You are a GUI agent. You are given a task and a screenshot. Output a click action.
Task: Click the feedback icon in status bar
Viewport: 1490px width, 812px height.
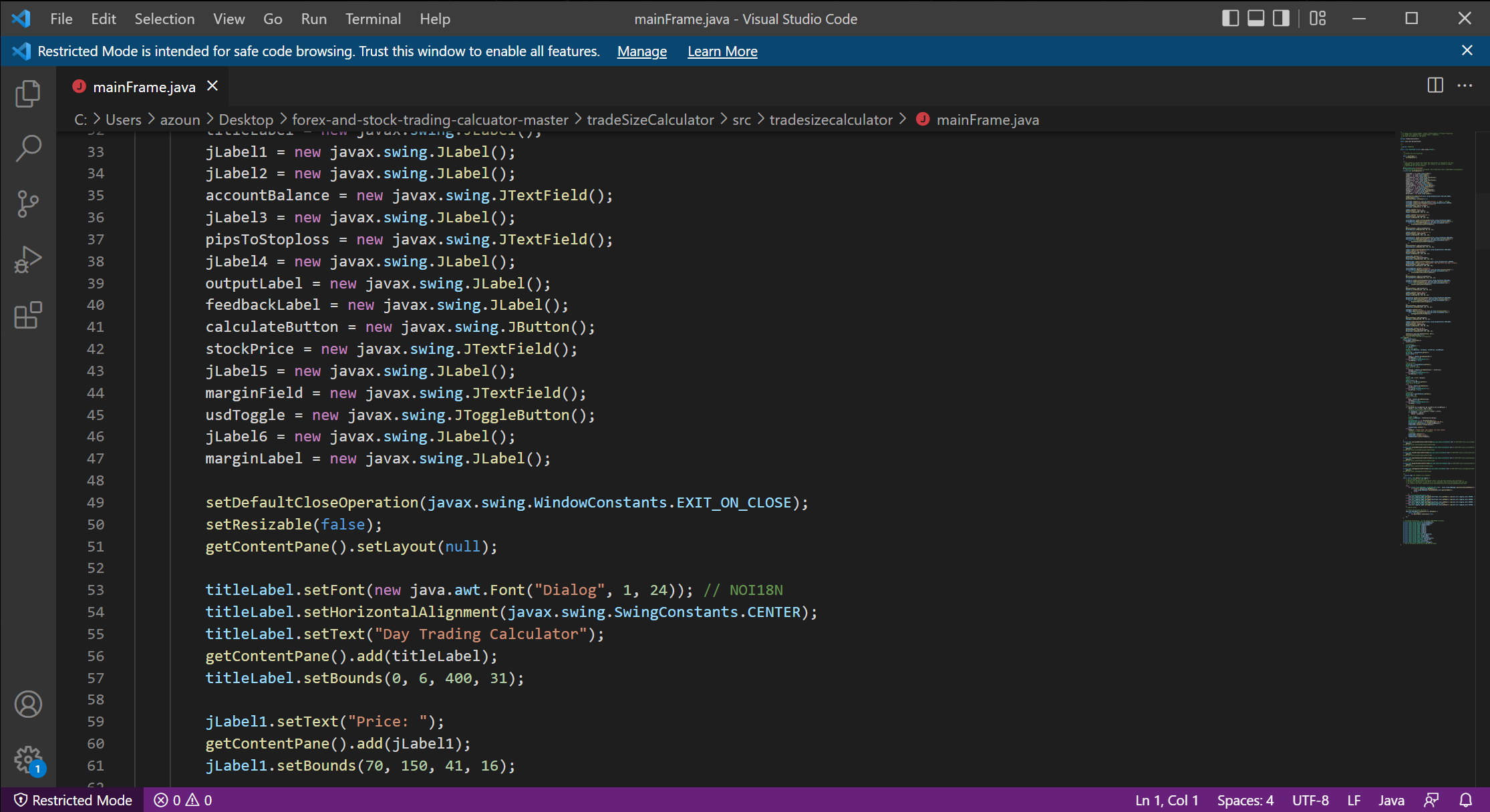pos(1431,800)
